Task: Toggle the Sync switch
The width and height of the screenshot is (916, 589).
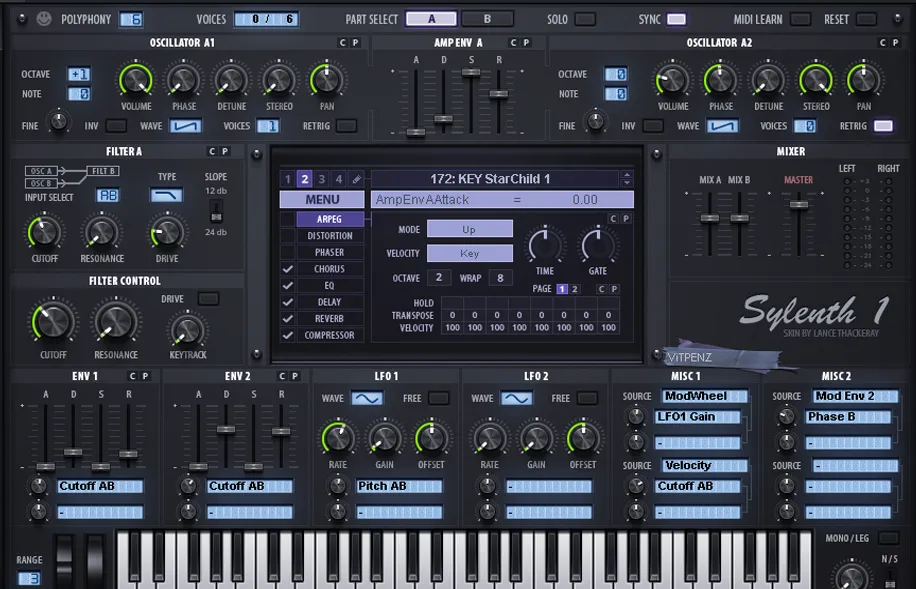Action: [x=676, y=19]
